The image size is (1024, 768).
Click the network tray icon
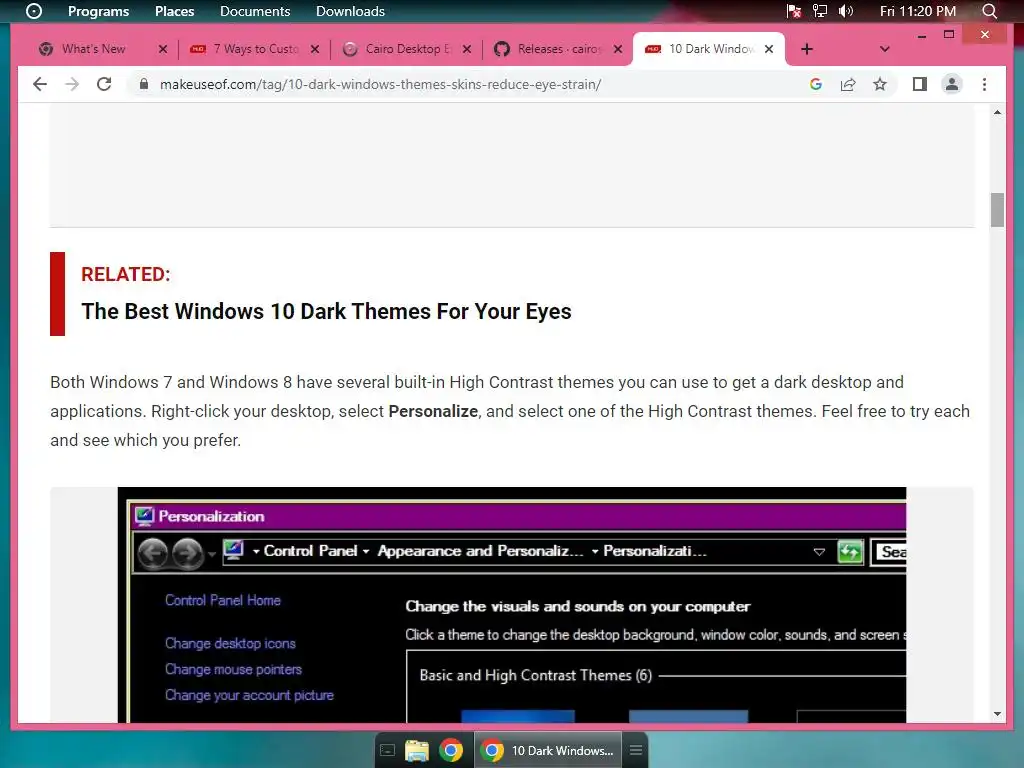tap(819, 11)
